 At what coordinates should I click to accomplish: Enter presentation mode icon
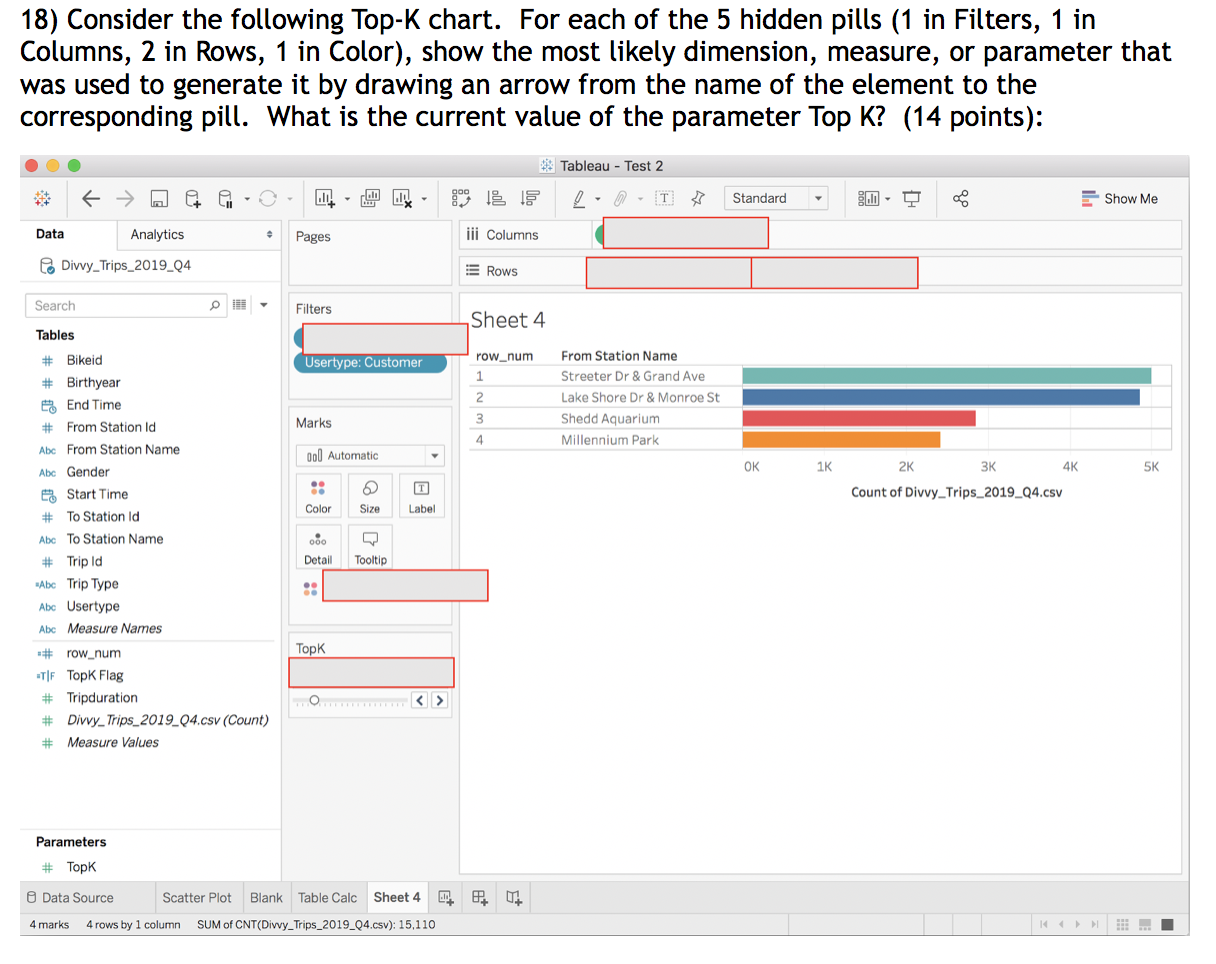911,198
